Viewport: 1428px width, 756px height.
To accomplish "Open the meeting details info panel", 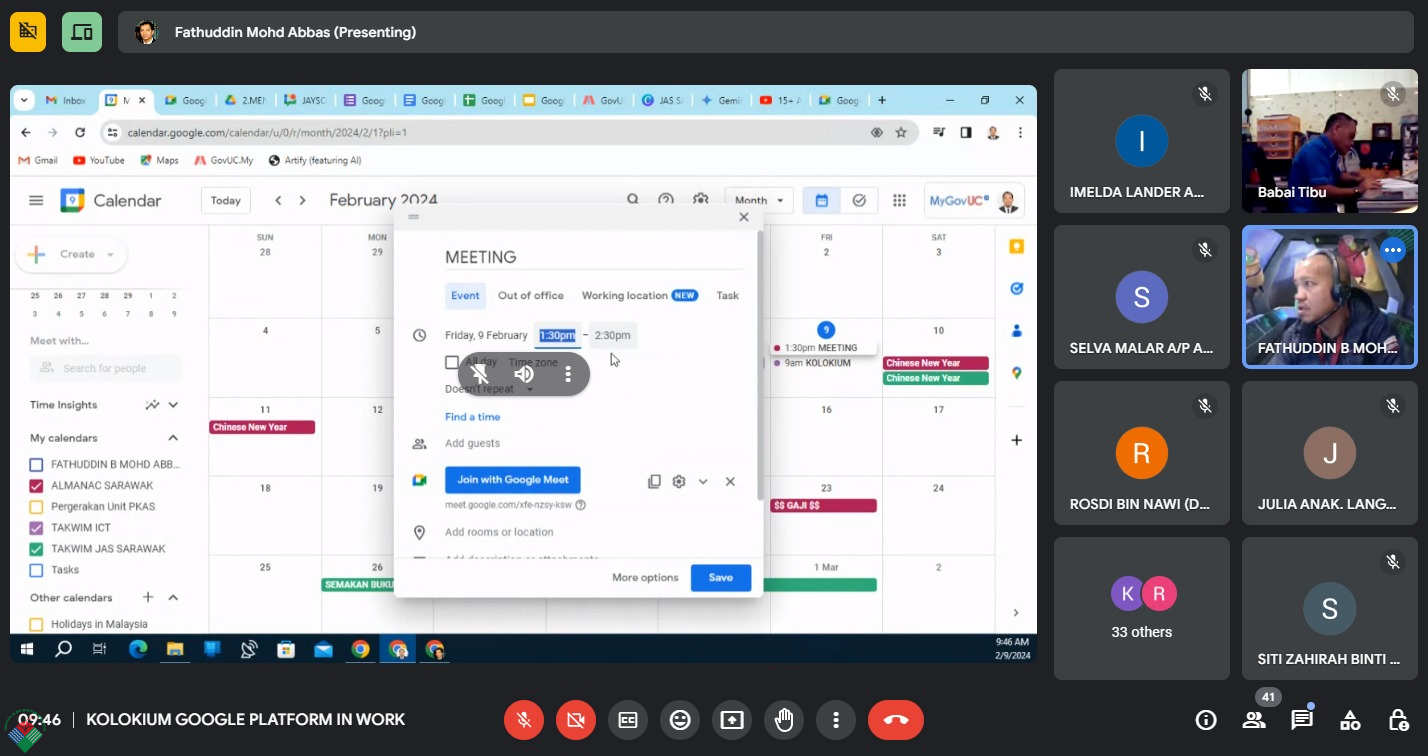I will coord(1206,720).
